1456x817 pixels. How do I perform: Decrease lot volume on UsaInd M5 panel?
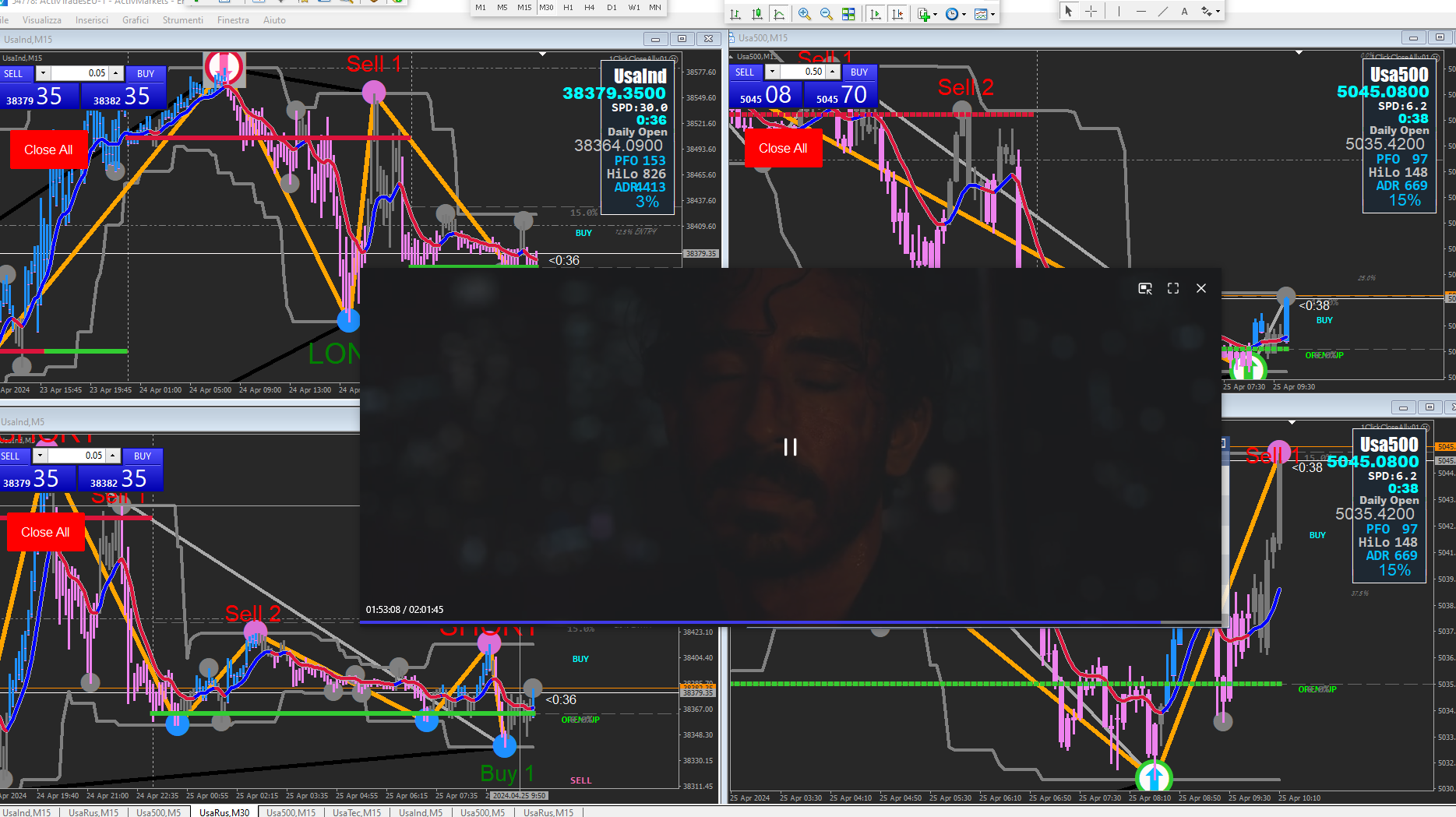(40, 456)
